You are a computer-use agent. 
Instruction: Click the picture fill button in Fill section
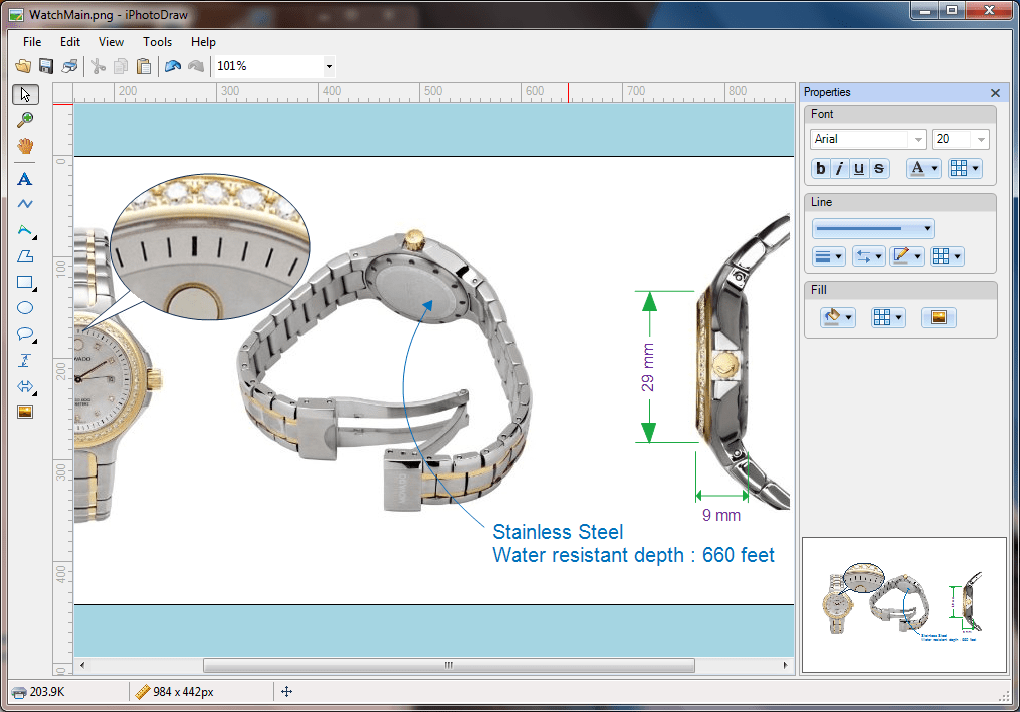pos(938,317)
